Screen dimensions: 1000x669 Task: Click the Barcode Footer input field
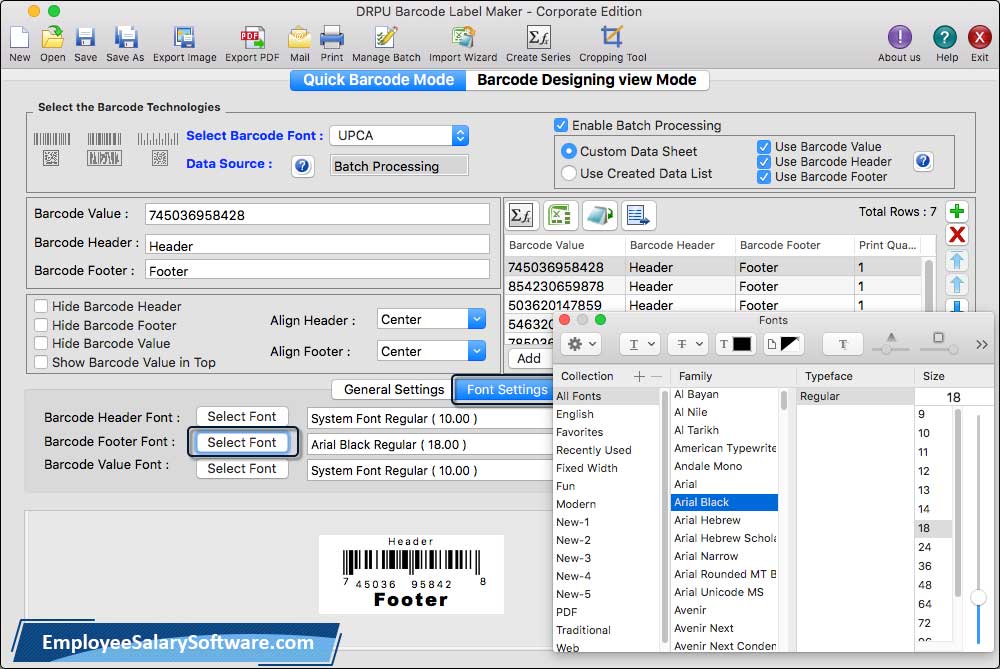coord(317,270)
